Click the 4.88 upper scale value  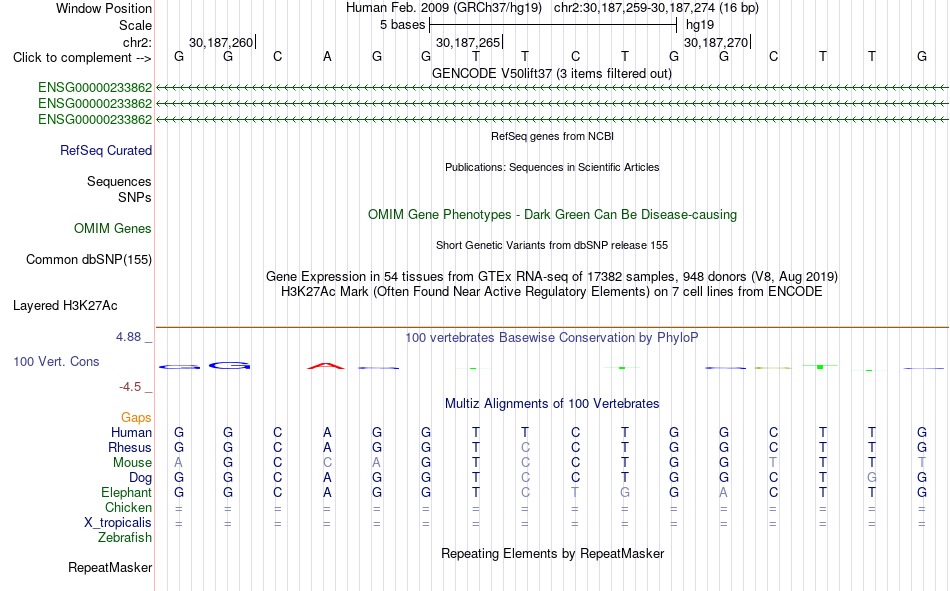(x=128, y=336)
